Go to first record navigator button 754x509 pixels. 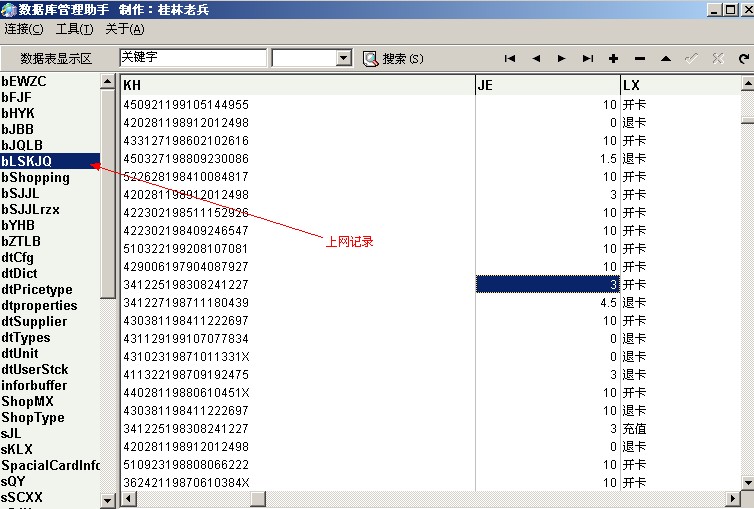[x=510, y=59]
